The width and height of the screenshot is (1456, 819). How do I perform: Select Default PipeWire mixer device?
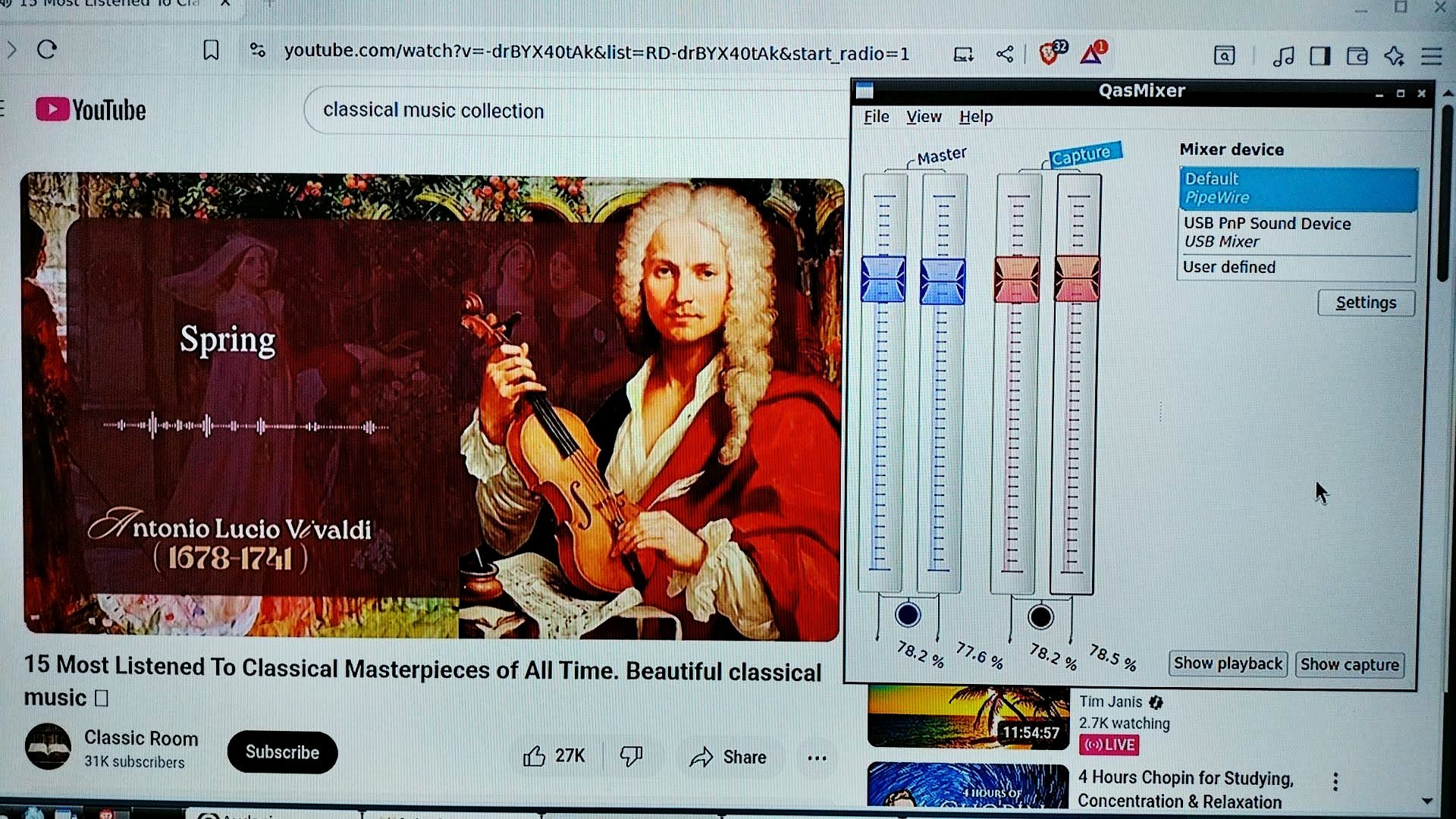click(1298, 188)
